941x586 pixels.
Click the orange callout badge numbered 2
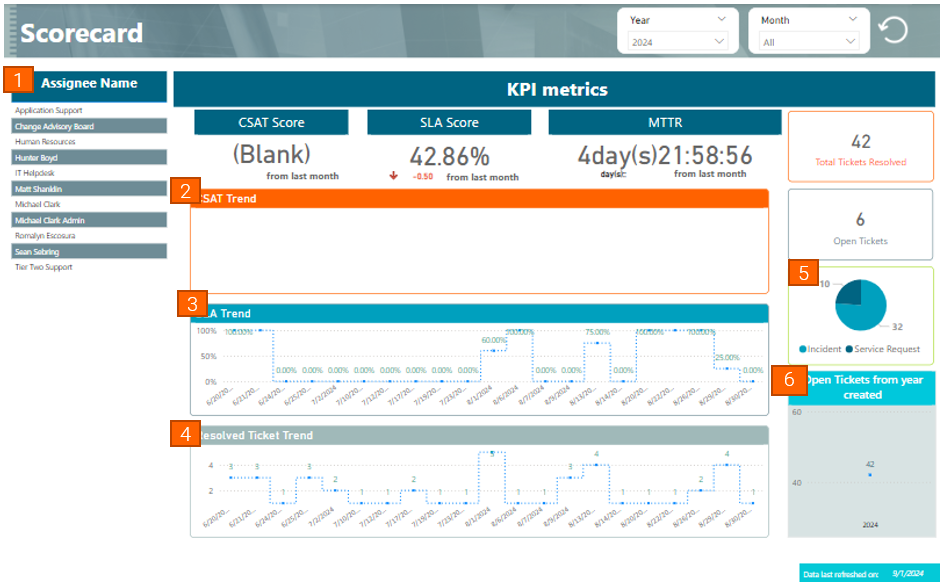pyautogui.click(x=183, y=192)
